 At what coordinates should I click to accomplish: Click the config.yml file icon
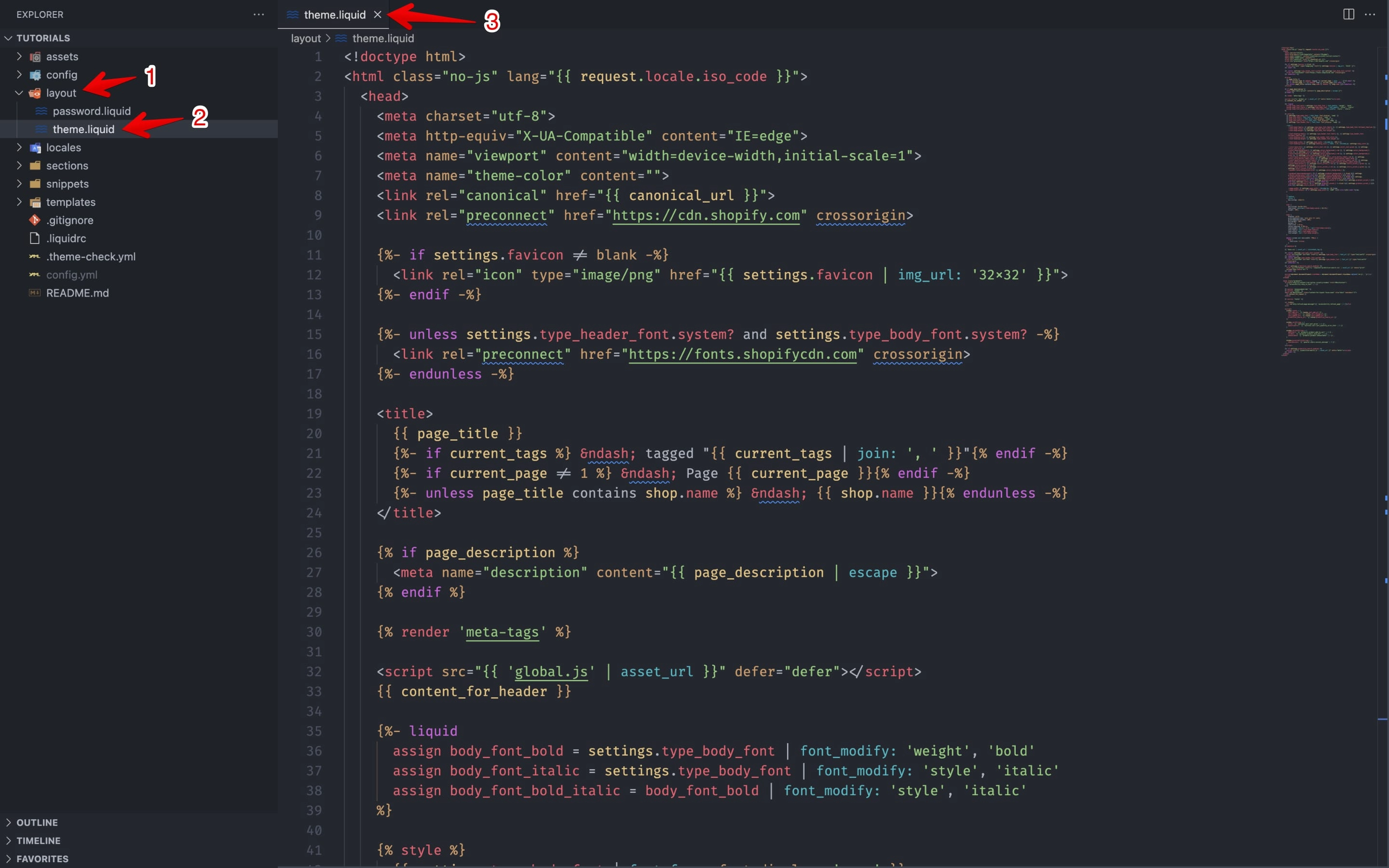(35, 274)
